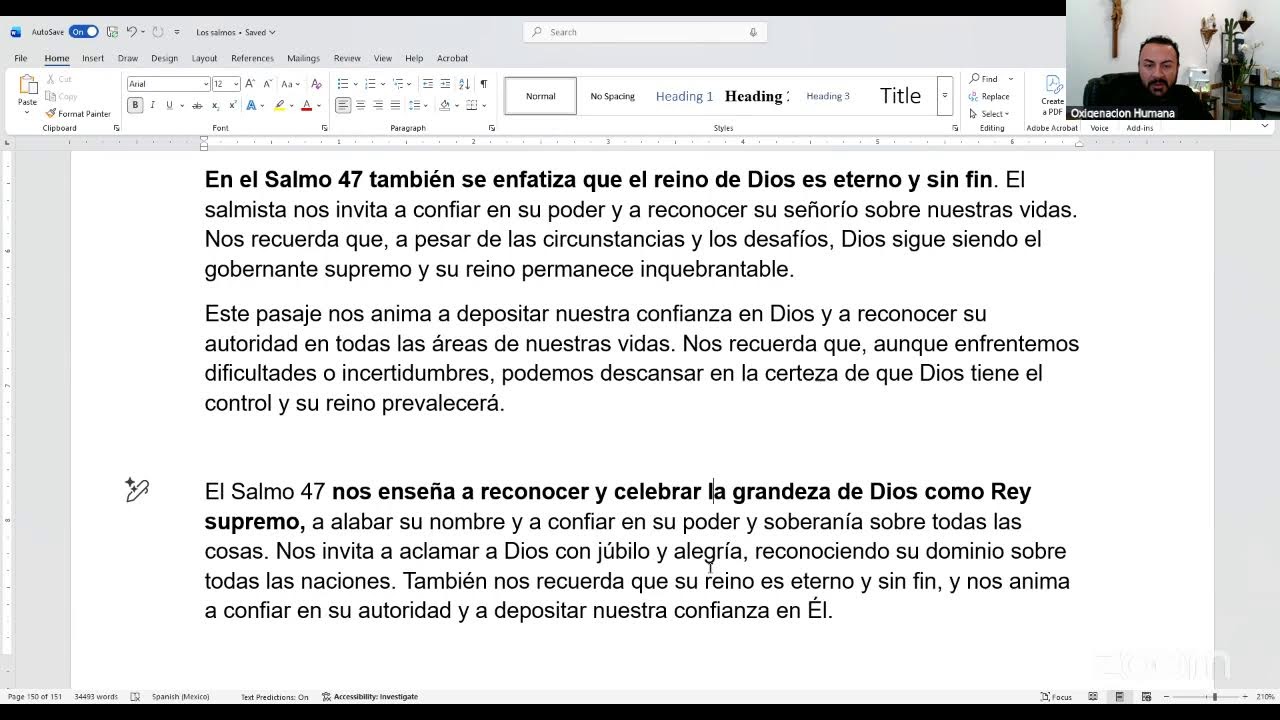The width and height of the screenshot is (1280, 720).
Task: Click the Shading paint bucket icon
Action: (444, 105)
